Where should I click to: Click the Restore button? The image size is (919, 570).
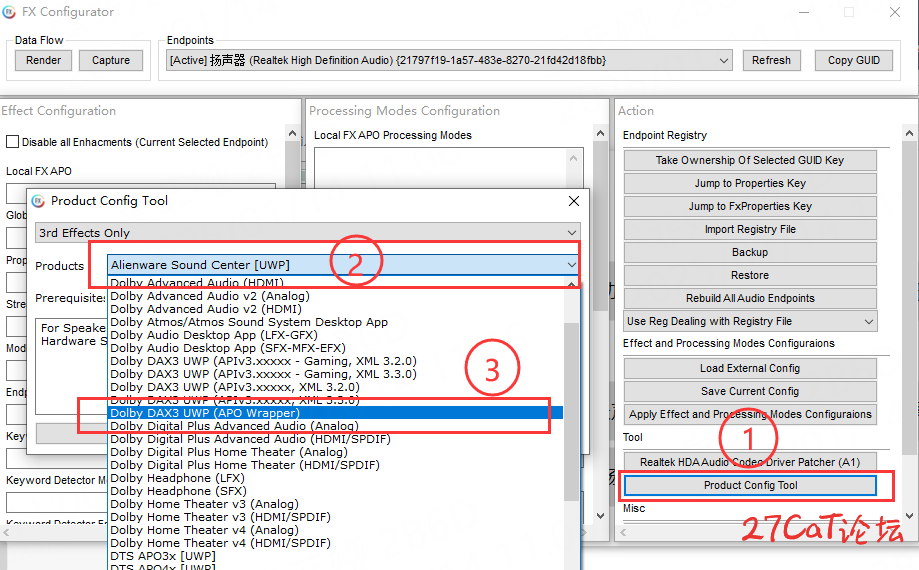coord(750,275)
